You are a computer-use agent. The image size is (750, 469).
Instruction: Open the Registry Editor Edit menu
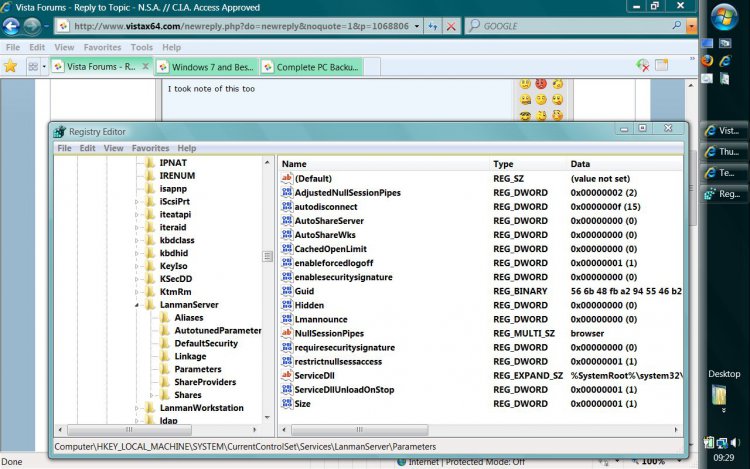(x=87, y=148)
